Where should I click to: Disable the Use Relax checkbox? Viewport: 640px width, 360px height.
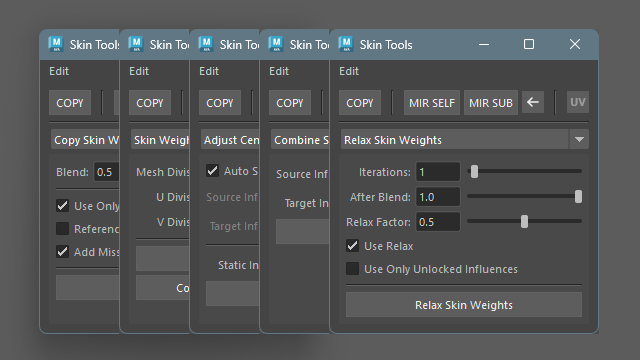pyautogui.click(x=353, y=246)
